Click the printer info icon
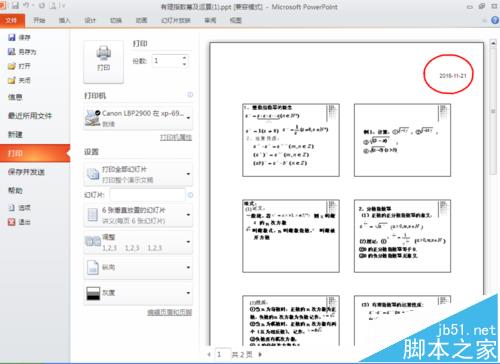This screenshot has width=500, height=364. click(x=190, y=95)
